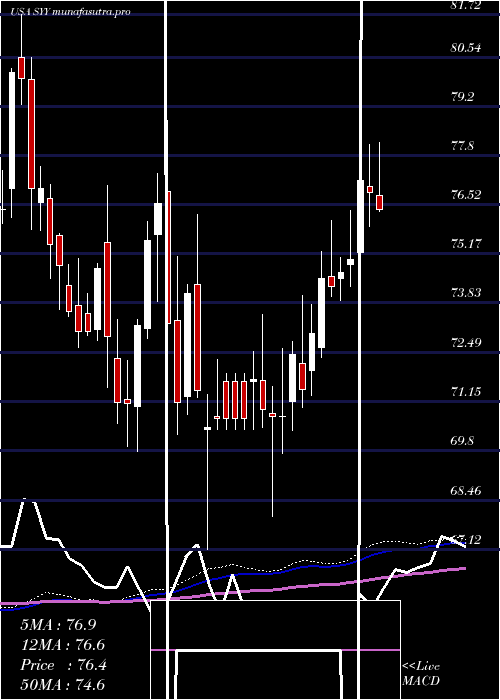Click the 68.46 price axis label
Viewport: 500px width, 700px height.
[466, 490]
